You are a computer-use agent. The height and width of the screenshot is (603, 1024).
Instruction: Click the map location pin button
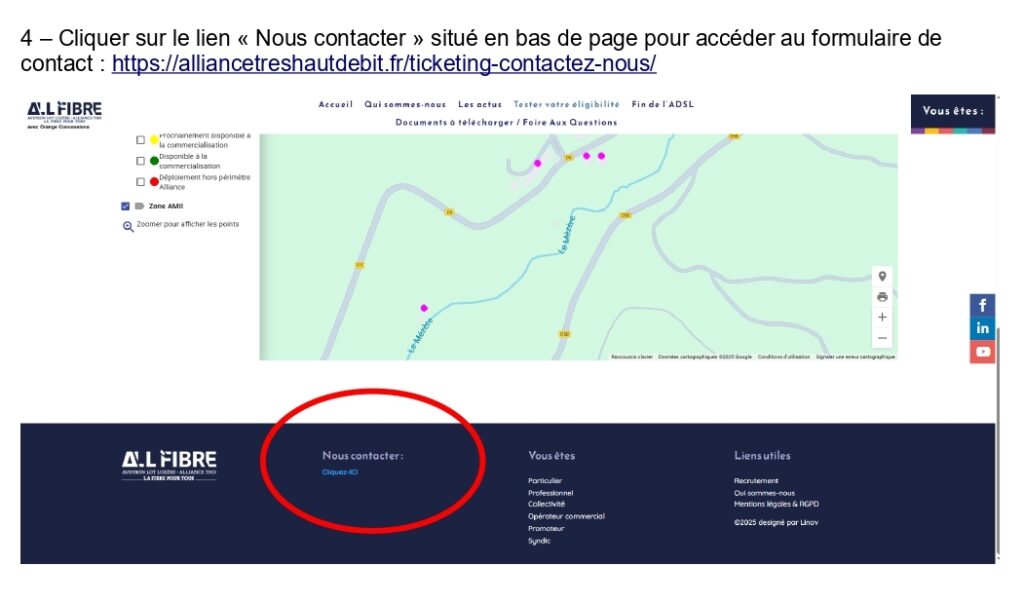click(882, 276)
